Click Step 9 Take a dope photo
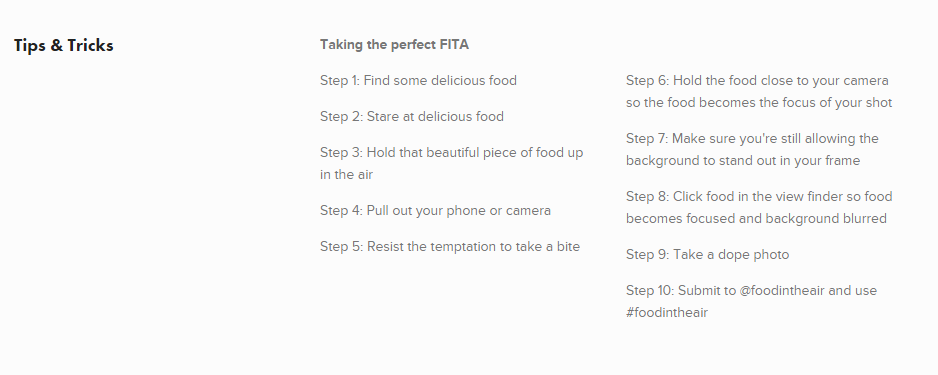Screen dimensions: 938x375 coord(707,255)
